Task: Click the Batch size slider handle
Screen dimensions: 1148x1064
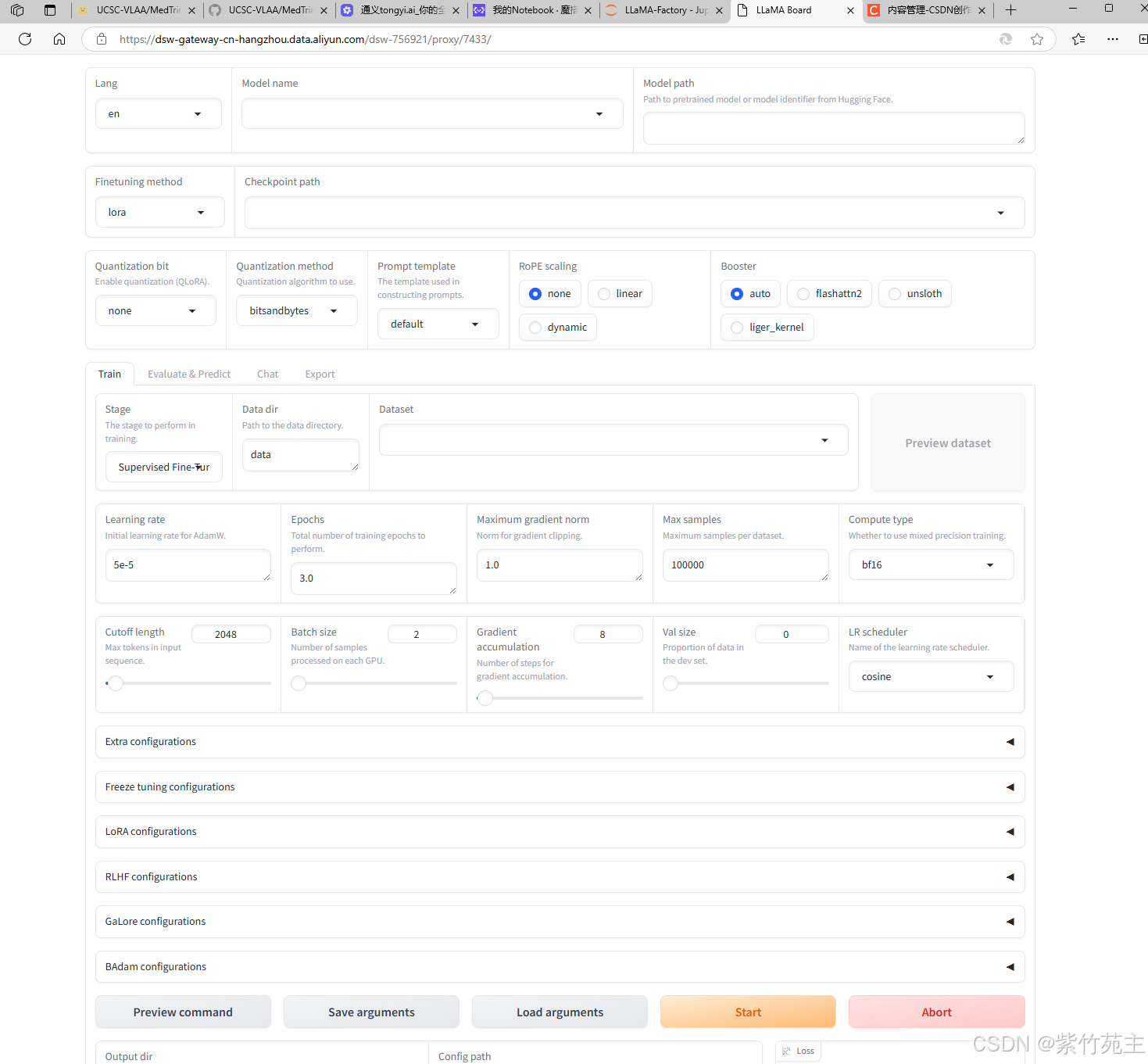Action: [299, 684]
